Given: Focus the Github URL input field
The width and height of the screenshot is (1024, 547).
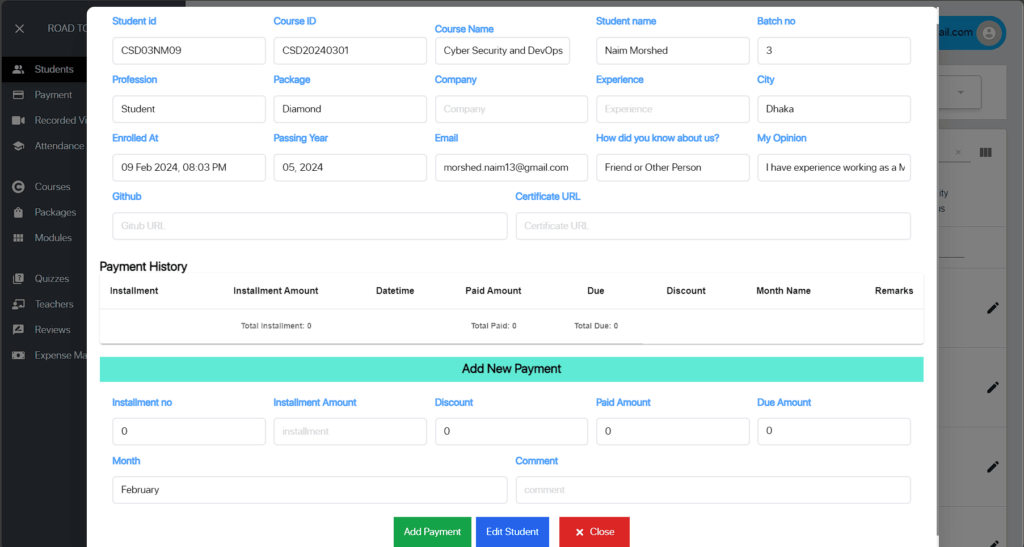Looking at the screenshot, I should [309, 226].
